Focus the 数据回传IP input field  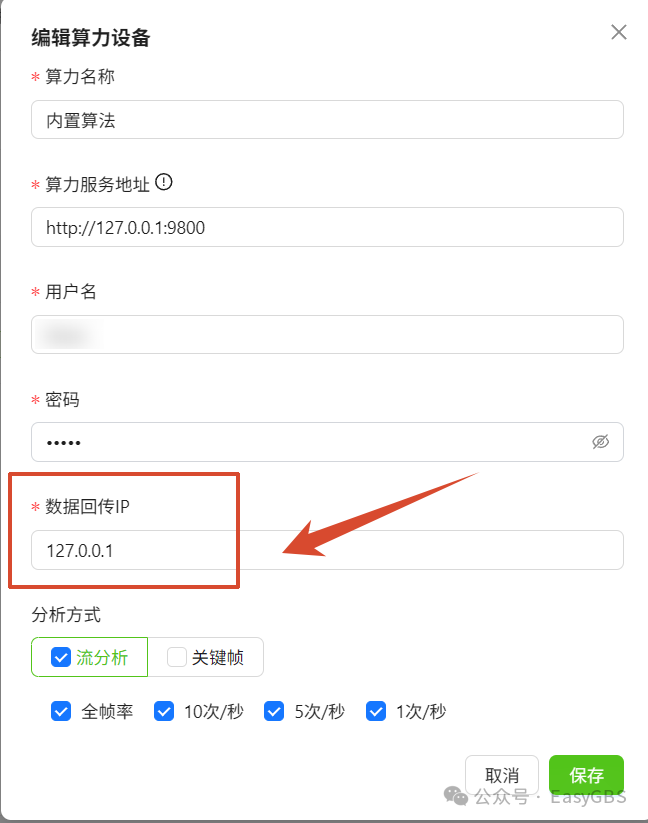(327, 550)
